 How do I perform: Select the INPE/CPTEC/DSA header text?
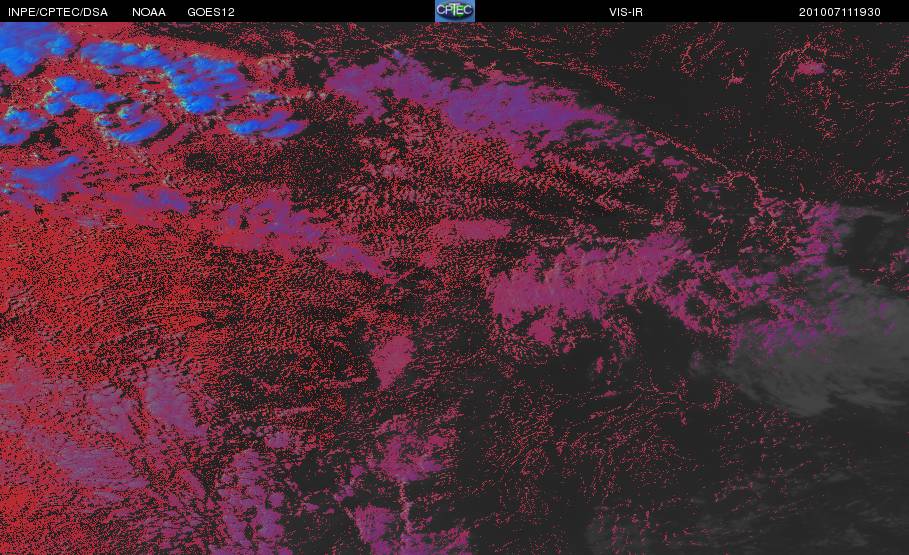58,12
